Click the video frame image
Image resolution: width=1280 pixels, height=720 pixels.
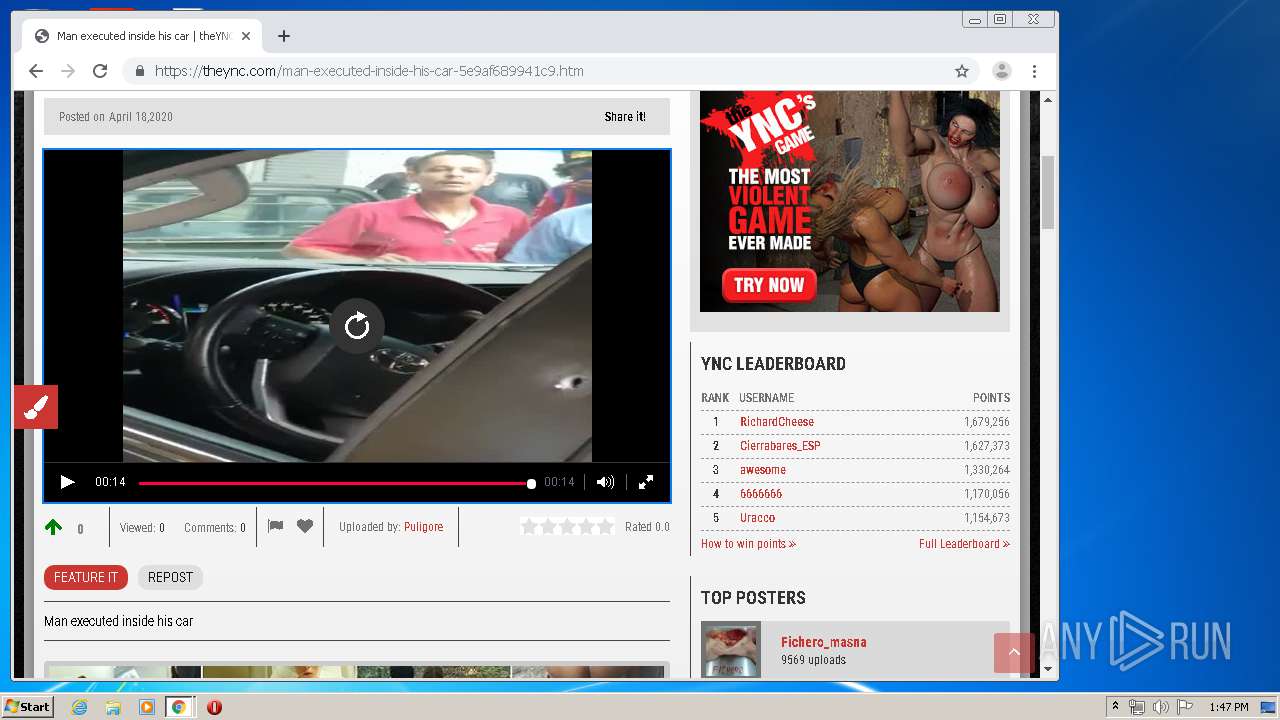(357, 306)
